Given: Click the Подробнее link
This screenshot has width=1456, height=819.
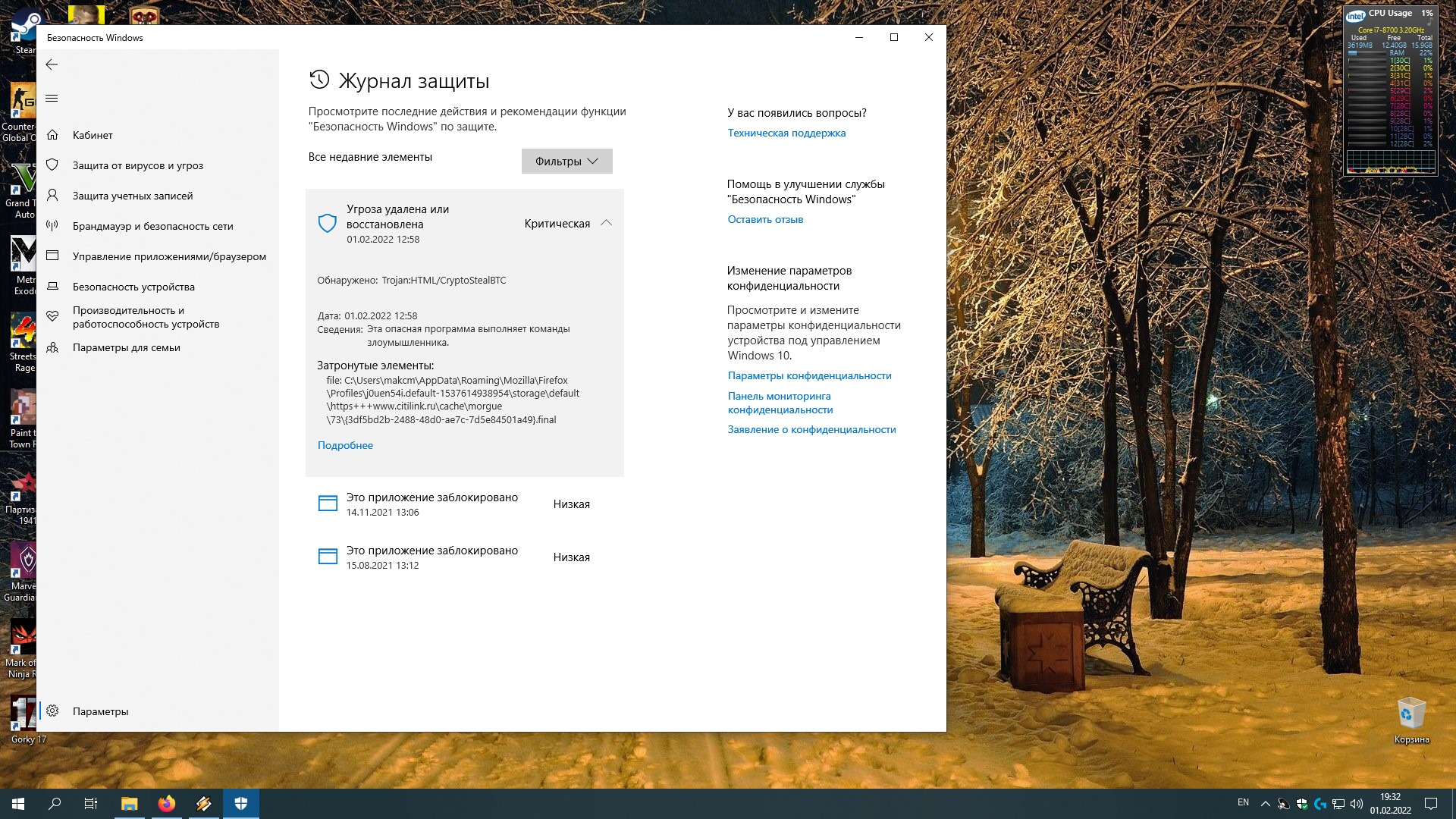Looking at the screenshot, I should pyautogui.click(x=345, y=445).
